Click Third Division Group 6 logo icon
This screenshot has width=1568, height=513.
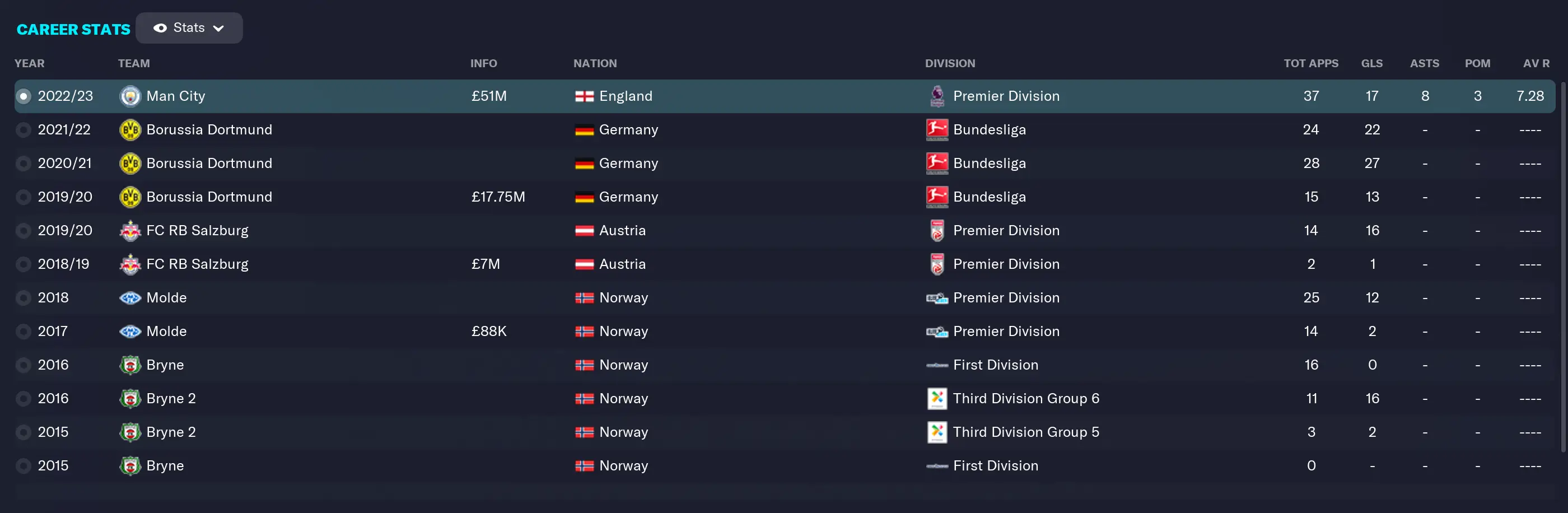tap(937, 399)
